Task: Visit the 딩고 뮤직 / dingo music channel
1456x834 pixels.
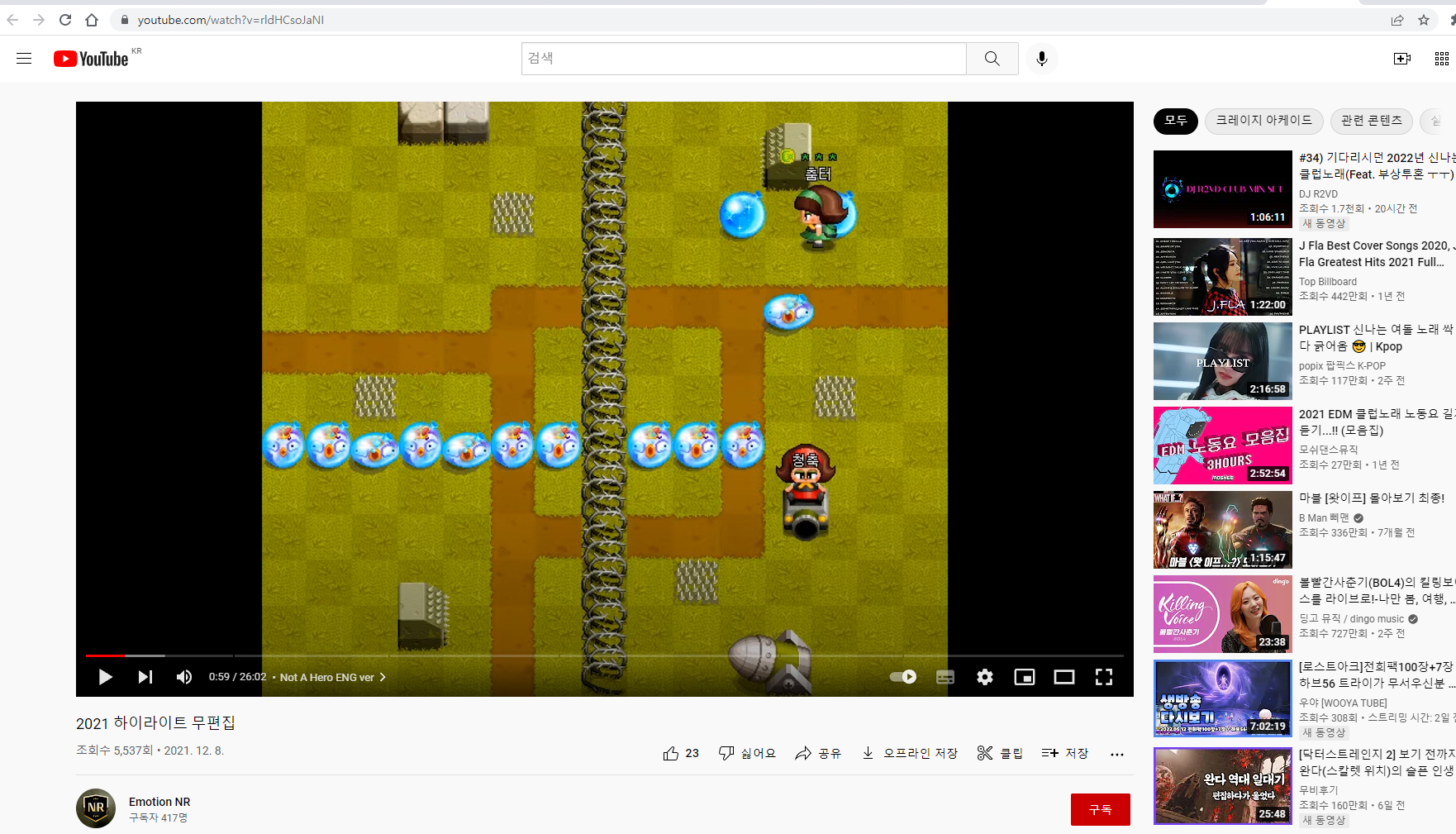Action: 1351,619
